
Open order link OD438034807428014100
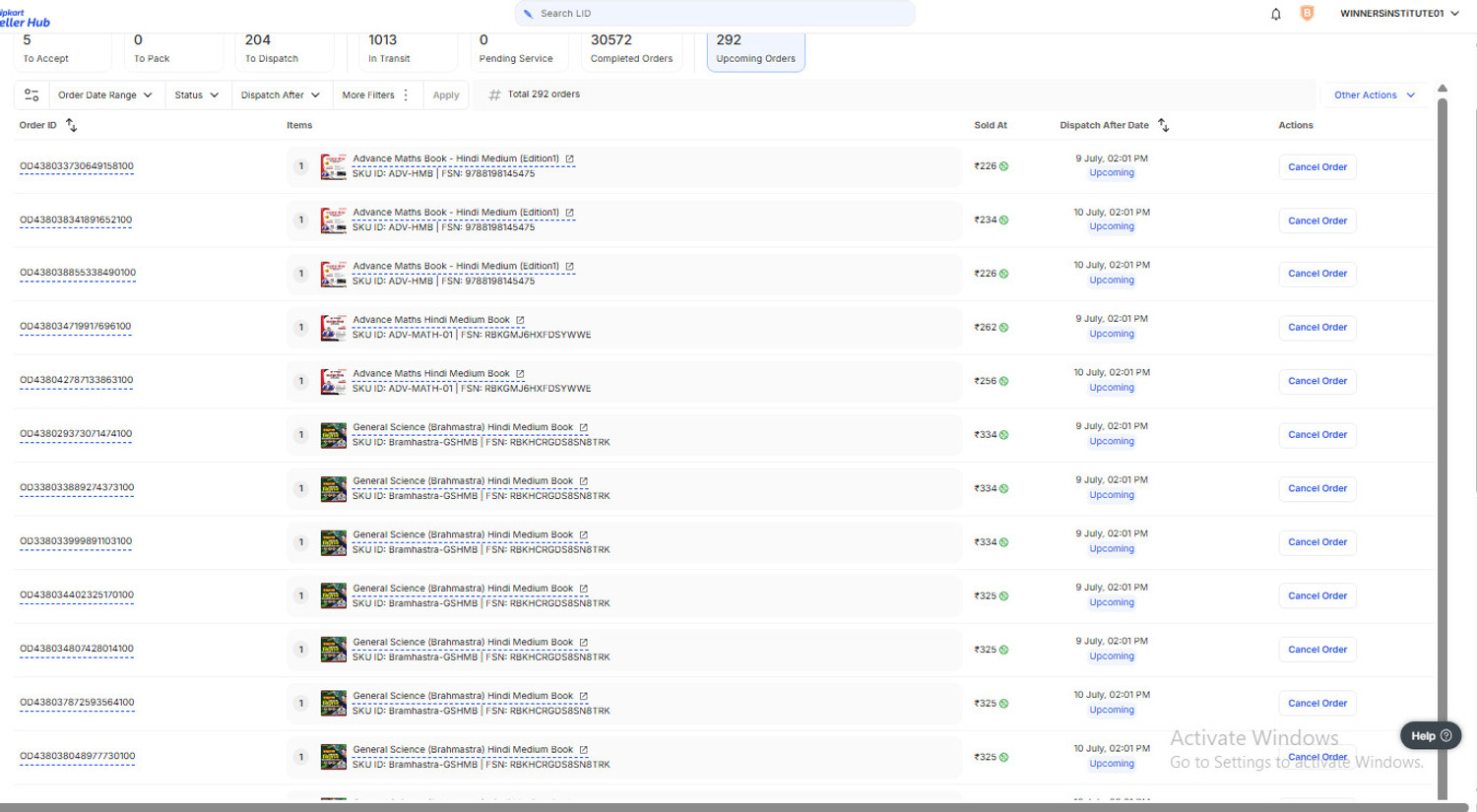tap(77, 649)
